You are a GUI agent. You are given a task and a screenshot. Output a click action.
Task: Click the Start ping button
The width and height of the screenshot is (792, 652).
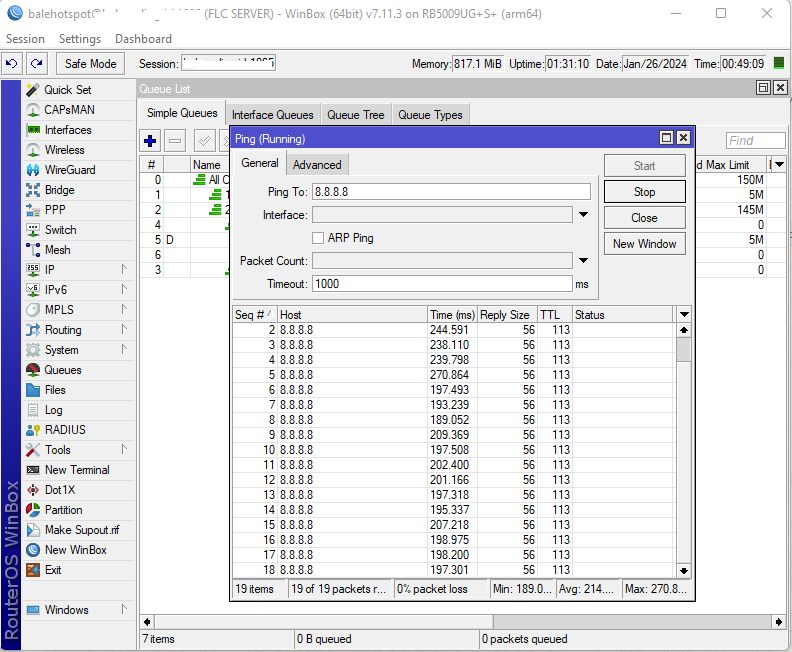click(645, 166)
